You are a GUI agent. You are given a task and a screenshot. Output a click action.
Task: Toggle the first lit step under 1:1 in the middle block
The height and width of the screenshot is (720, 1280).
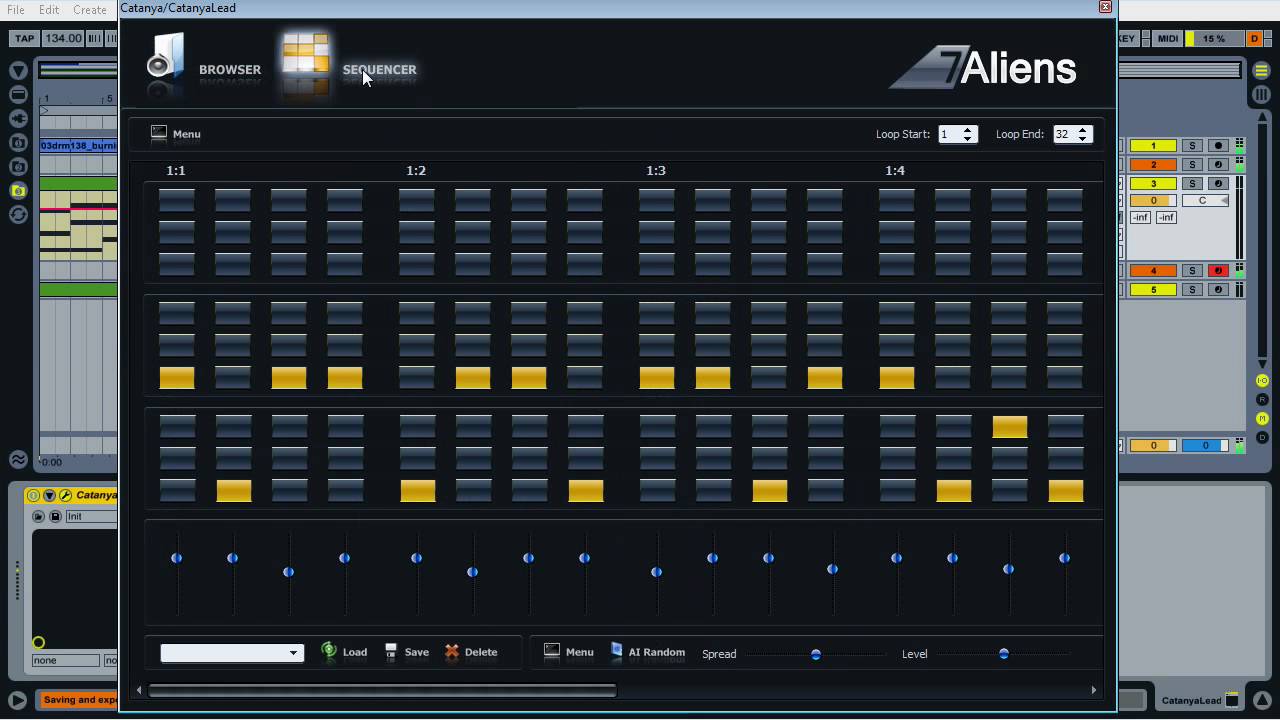177,378
